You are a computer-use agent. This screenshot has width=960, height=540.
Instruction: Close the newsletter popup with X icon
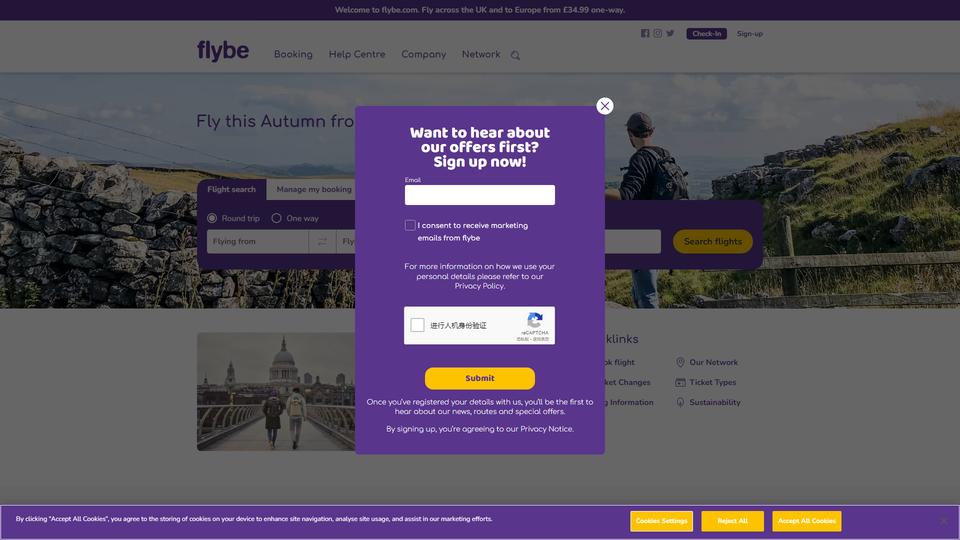[605, 106]
